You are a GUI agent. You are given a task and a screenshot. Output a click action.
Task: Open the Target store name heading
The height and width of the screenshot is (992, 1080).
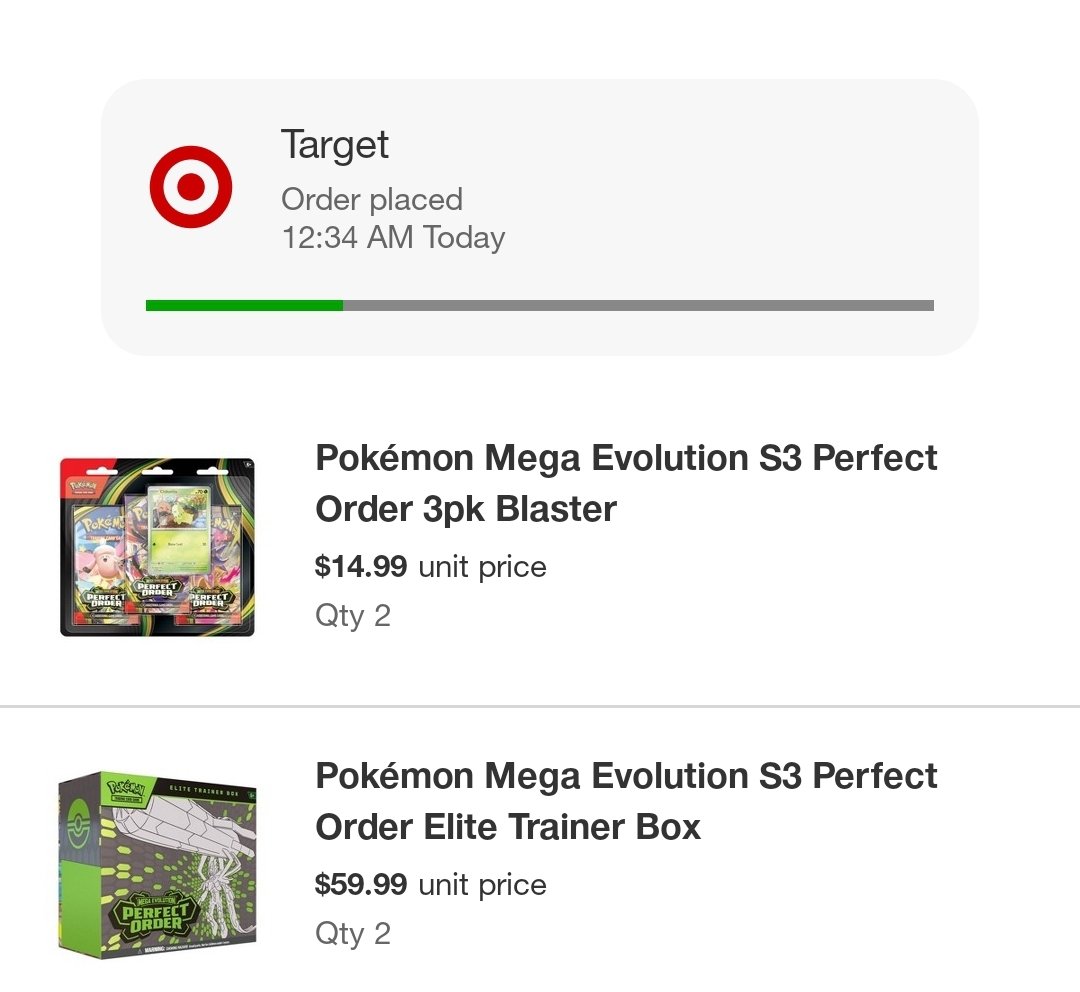click(x=334, y=145)
